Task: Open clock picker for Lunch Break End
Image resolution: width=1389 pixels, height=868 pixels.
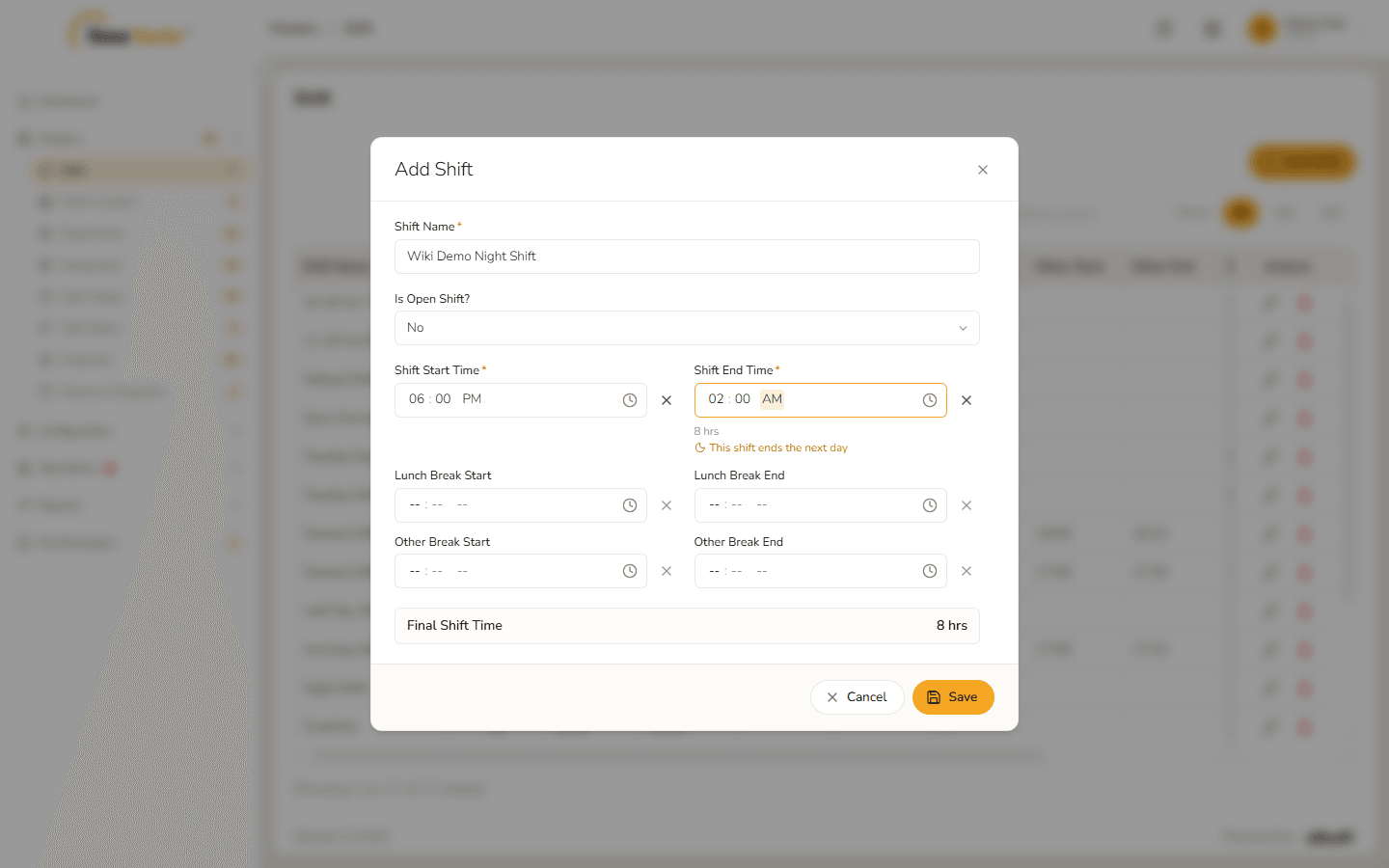Action: coord(930,505)
